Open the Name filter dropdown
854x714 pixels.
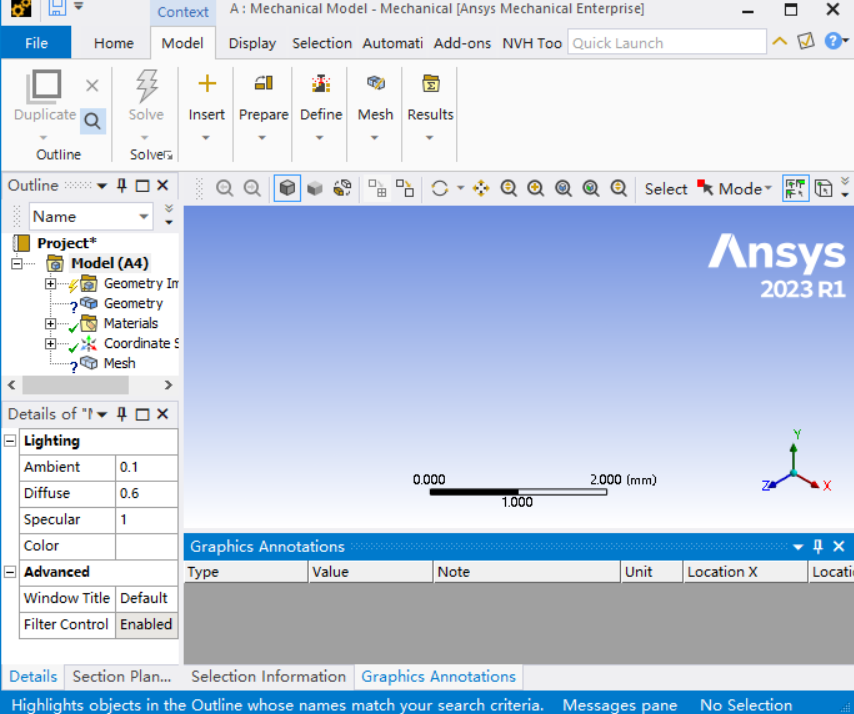coord(144,216)
